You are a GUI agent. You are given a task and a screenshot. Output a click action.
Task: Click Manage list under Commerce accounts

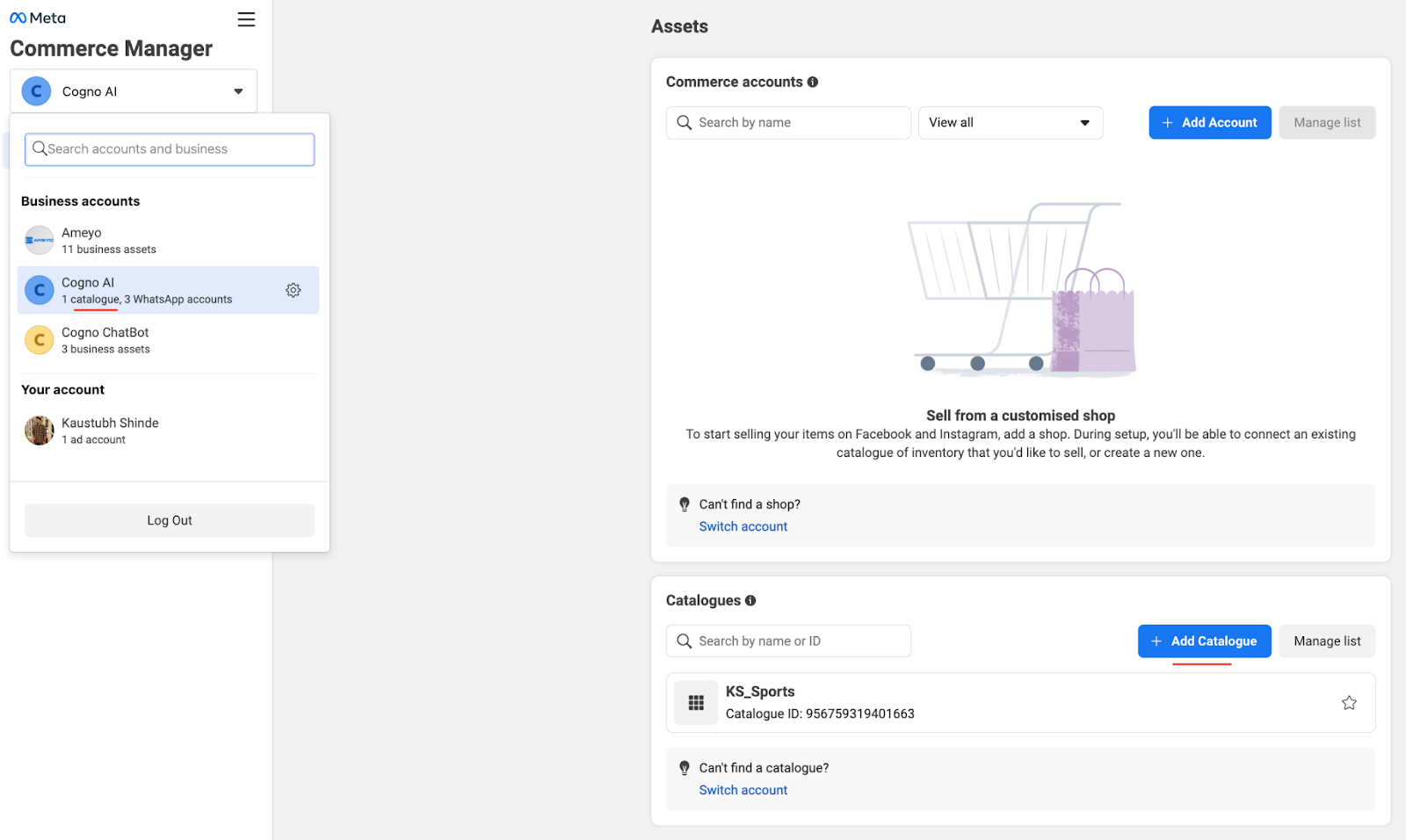1327,123
